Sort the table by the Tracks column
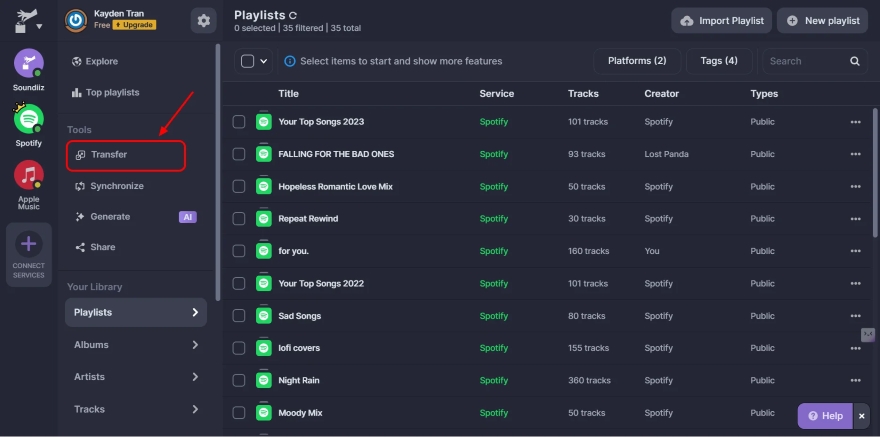This screenshot has height=437, width=880. click(583, 94)
